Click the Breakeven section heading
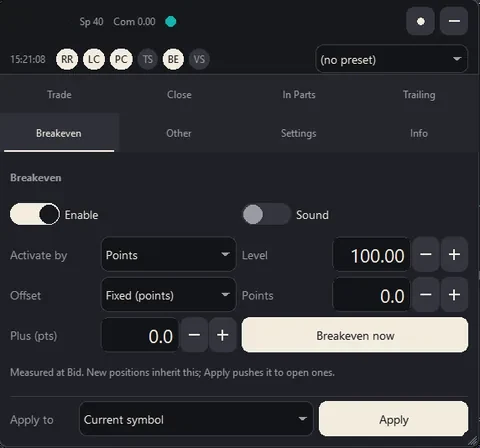The image size is (480, 448). point(36,178)
